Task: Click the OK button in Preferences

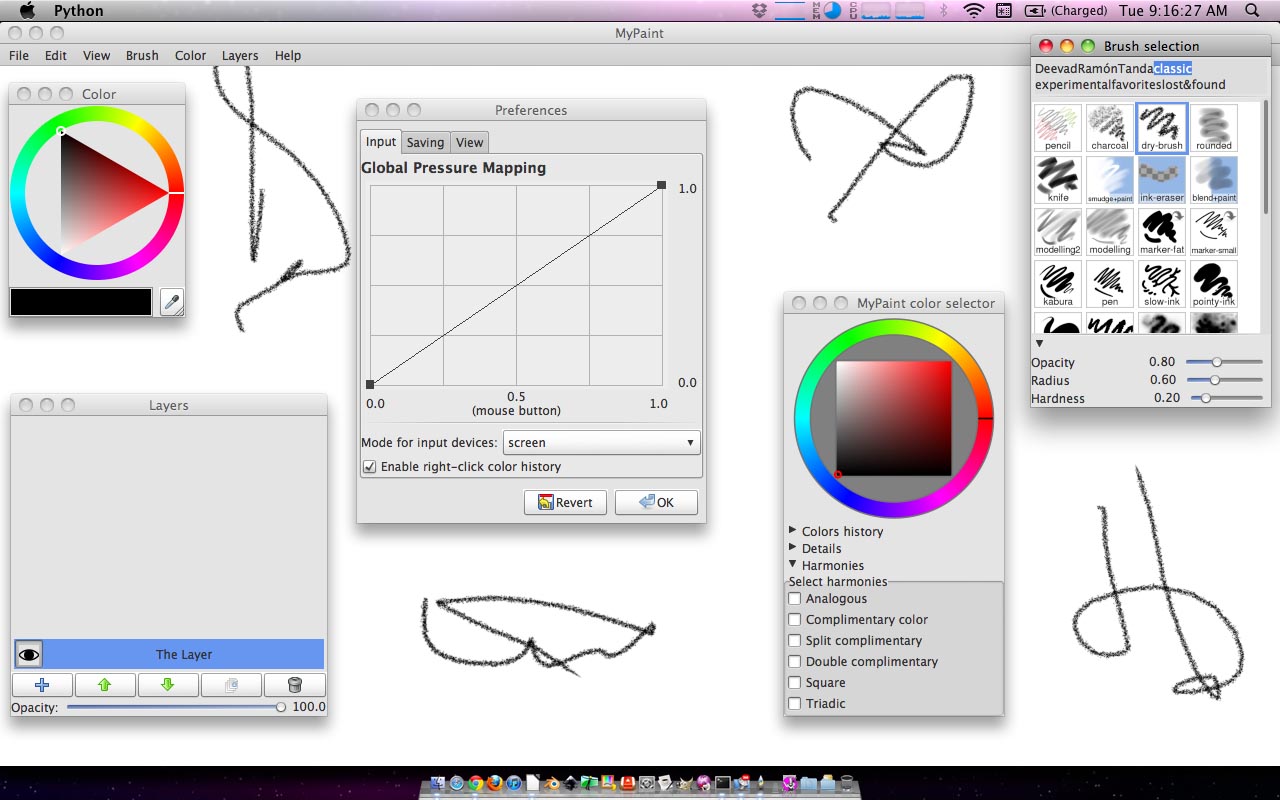Action: (656, 502)
